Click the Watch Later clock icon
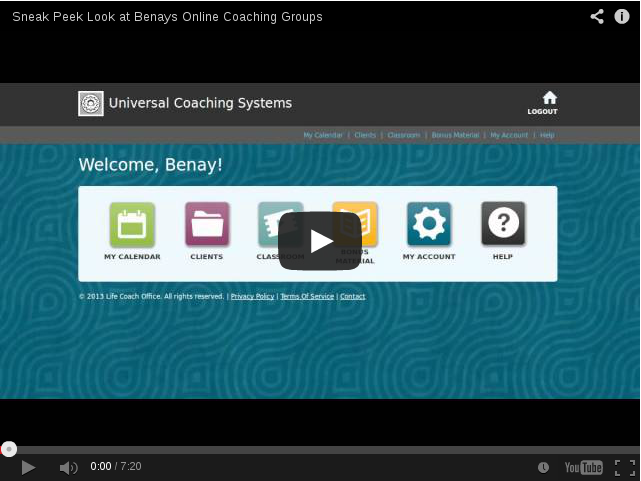641x481 pixels. point(543,467)
